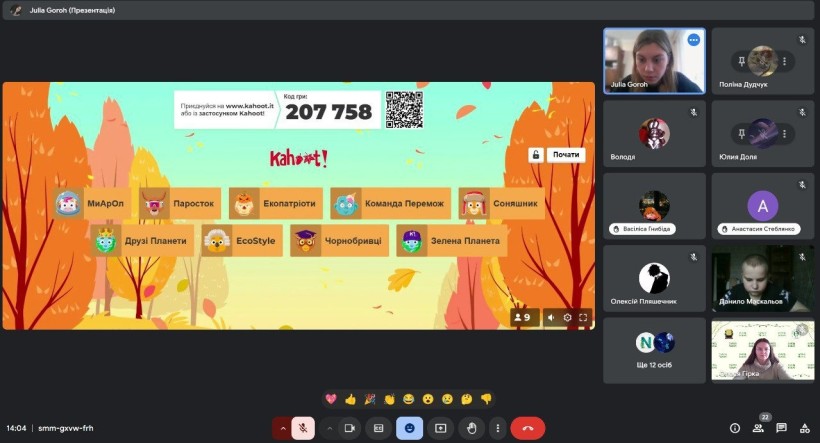Click the Почати start button in Kahoot

coord(566,155)
